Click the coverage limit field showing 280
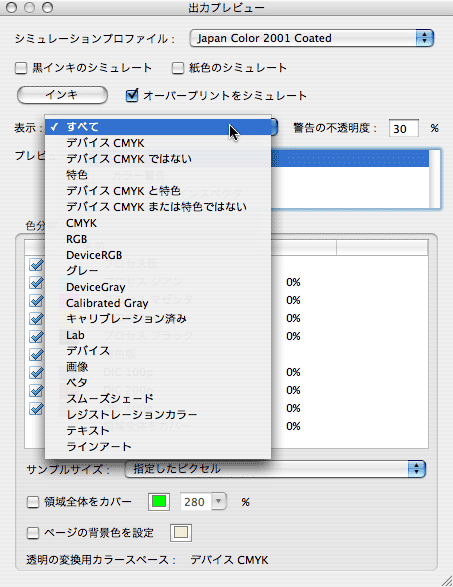 pos(196,502)
